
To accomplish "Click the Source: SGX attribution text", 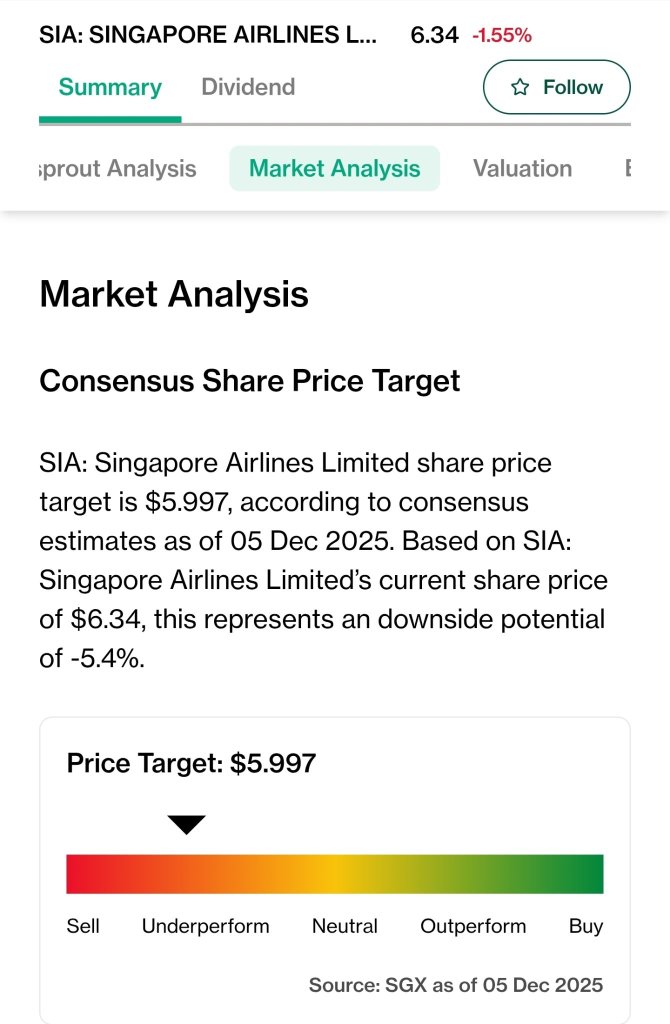I will pyautogui.click(x=456, y=985).
